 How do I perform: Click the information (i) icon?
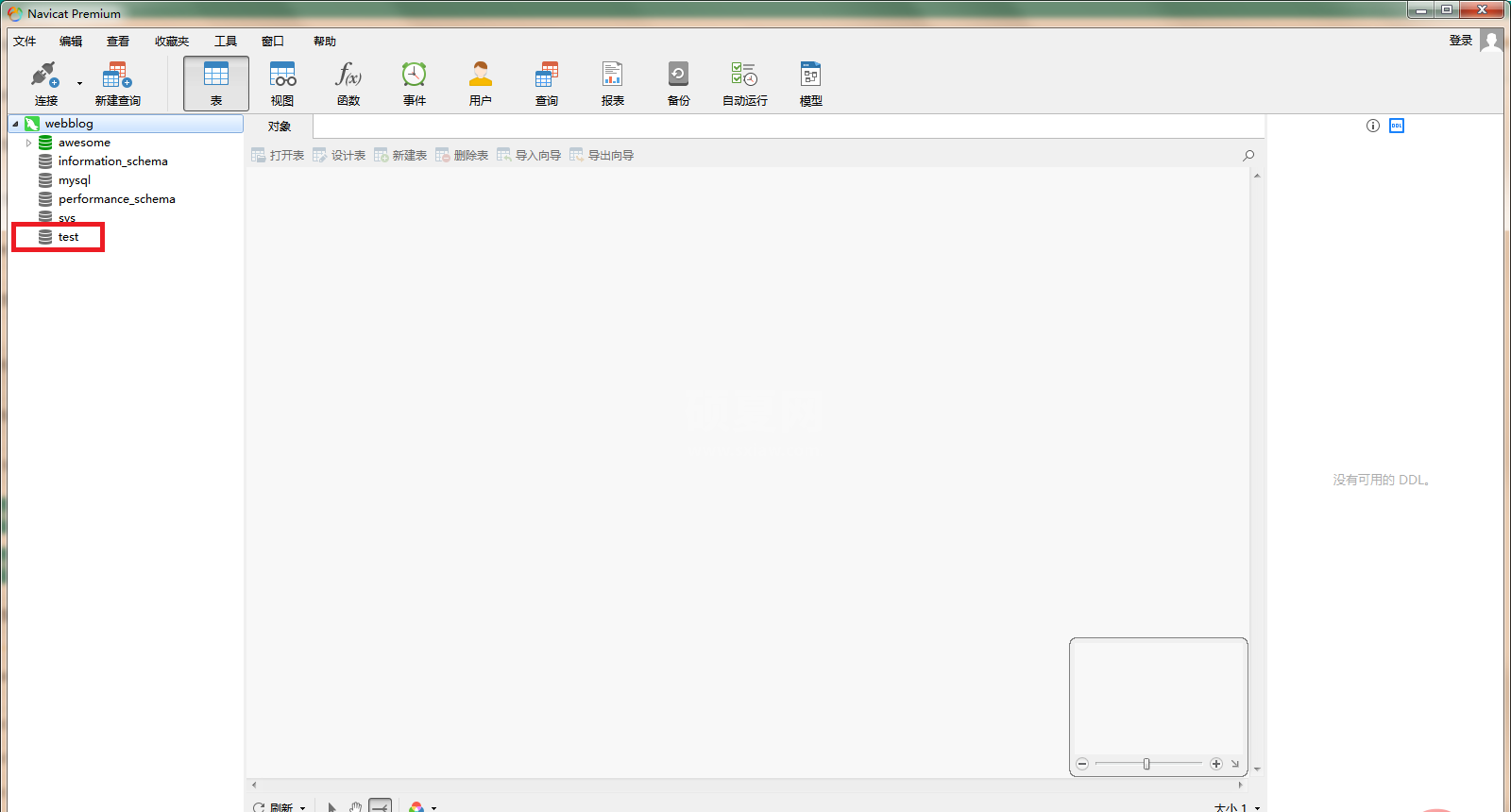(x=1373, y=126)
